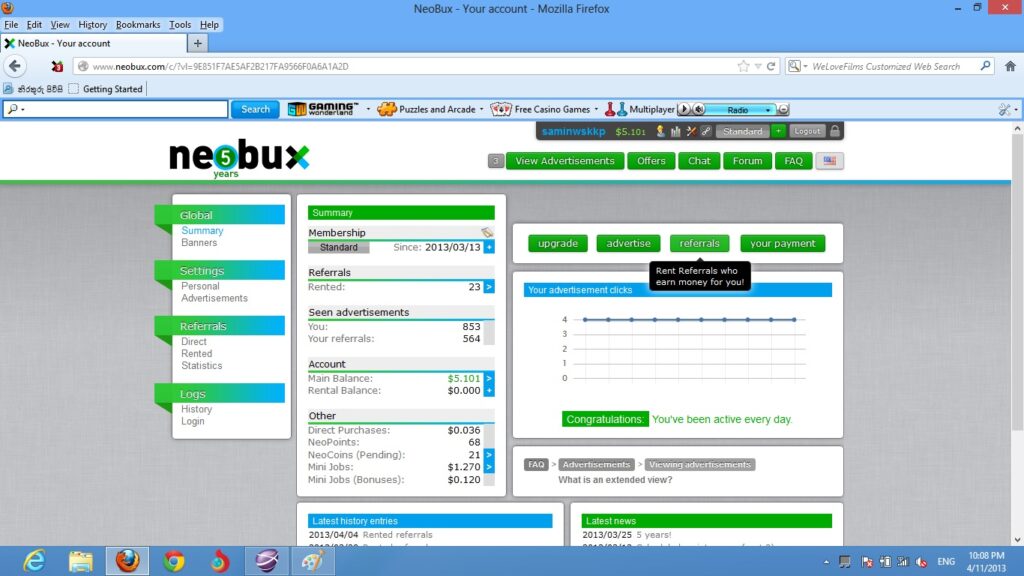Launch Google Chrome from the taskbar
Viewport: 1024px width, 576px height.
(x=174, y=561)
